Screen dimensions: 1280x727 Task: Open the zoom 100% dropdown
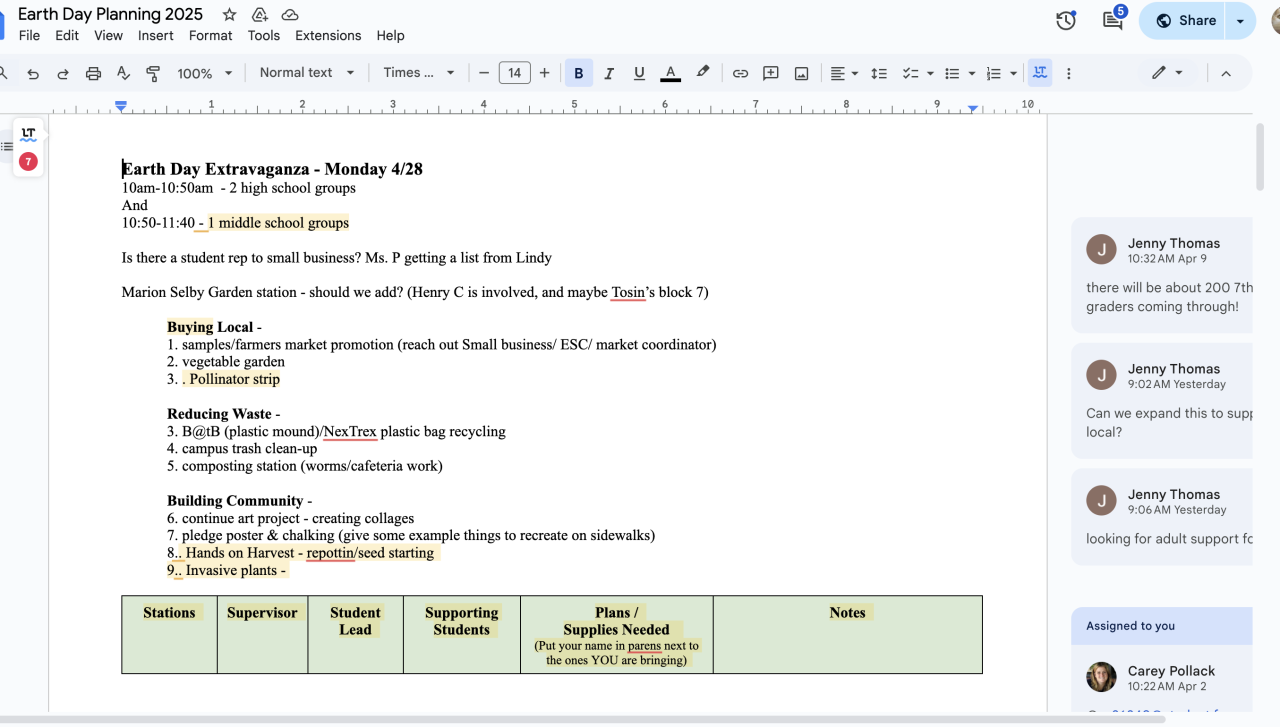tap(204, 73)
